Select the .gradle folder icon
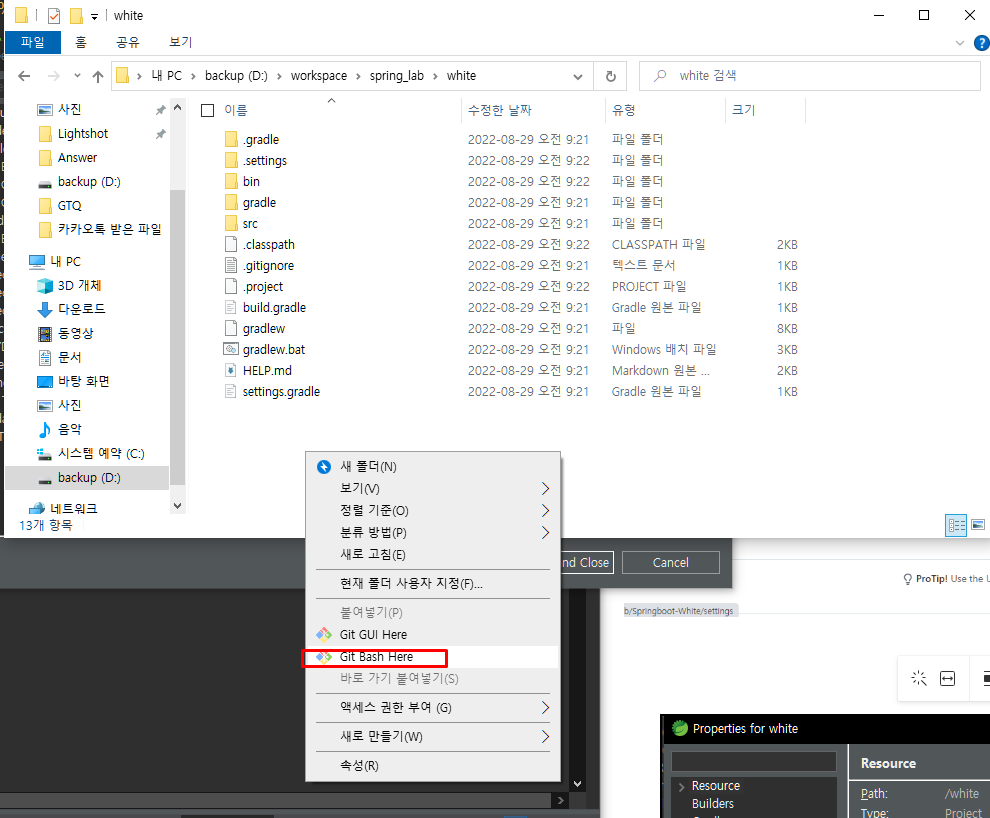The width and height of the screenshot is (990, 818). tap(232, 139)
